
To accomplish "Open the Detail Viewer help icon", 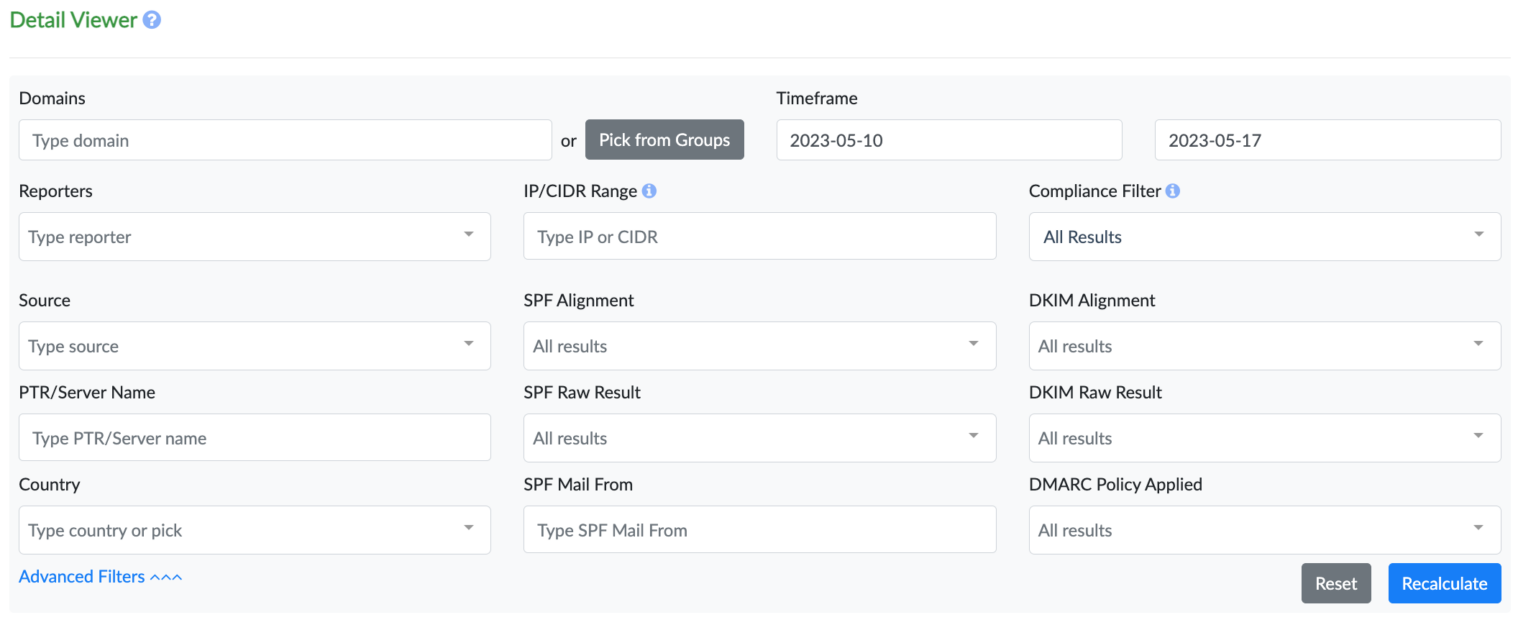I will pyautogui.click(x=152, y=19).
